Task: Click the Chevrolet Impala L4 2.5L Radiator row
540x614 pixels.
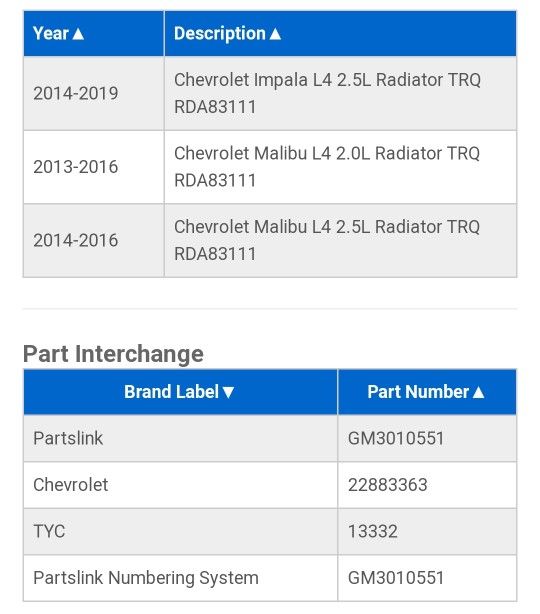Action: click(270, 93)
